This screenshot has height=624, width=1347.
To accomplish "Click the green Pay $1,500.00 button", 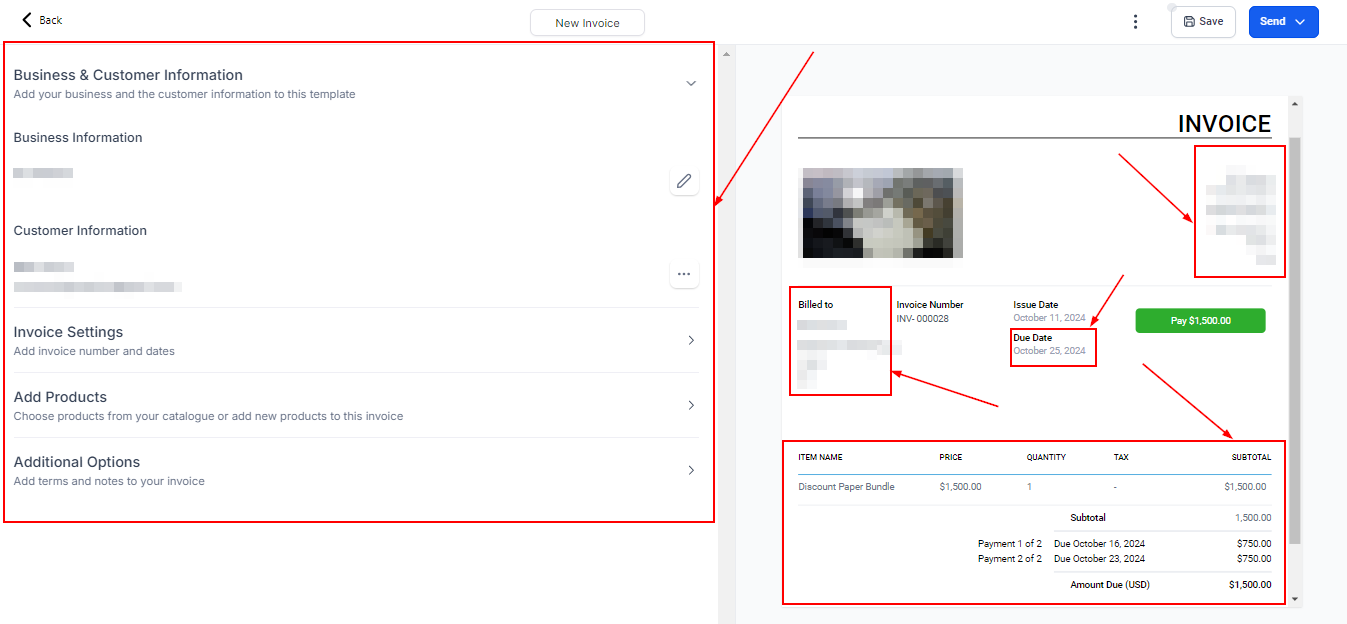I will click(1200, 321).
